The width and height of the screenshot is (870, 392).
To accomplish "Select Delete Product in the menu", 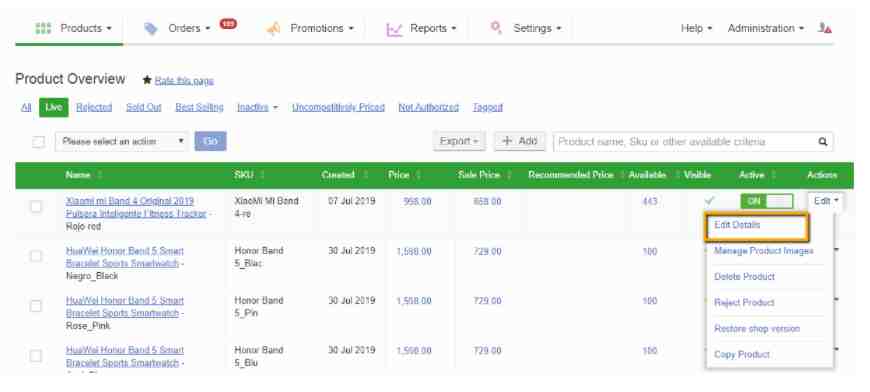I will point(744,277).
